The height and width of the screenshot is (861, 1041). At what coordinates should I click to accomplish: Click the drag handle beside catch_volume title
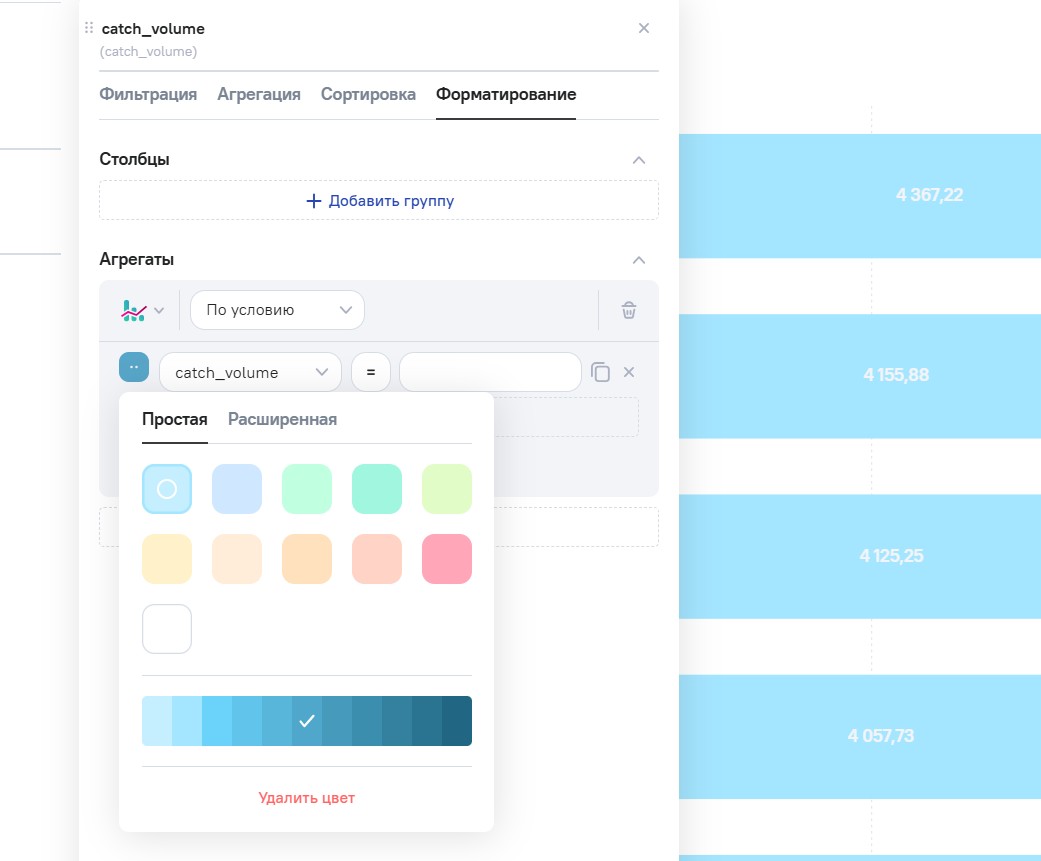89,29
